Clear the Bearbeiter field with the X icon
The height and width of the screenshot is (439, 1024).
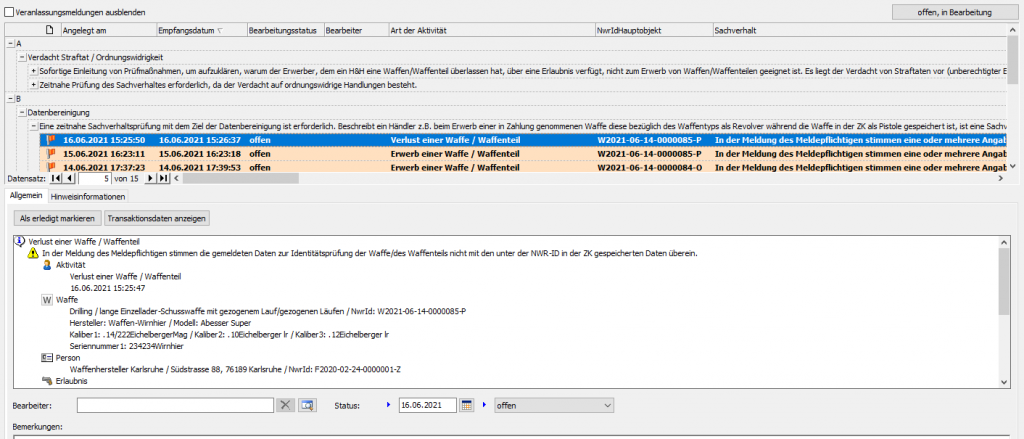pyautogui.click(x=285, y=405)
